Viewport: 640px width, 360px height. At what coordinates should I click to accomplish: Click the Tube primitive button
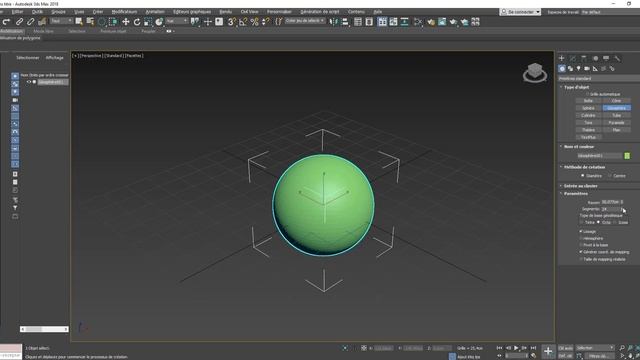[616, 115]
